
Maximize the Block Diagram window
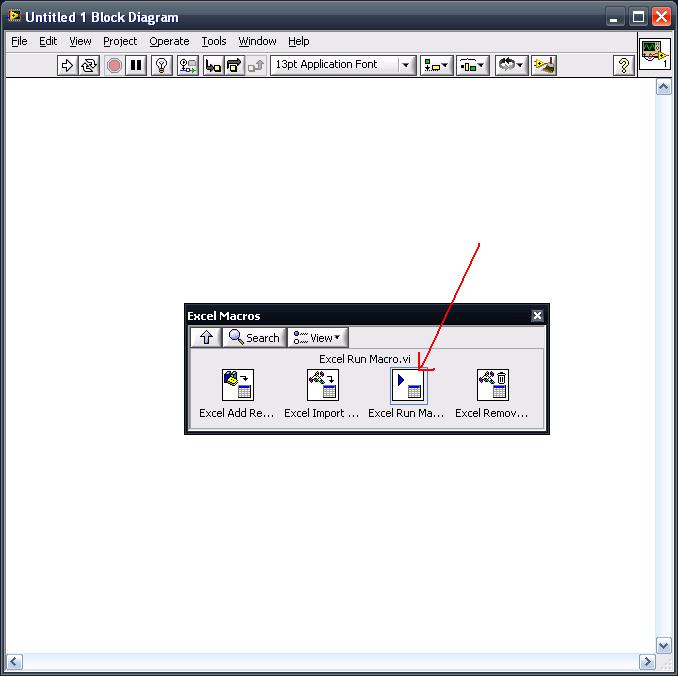[x=638, y=17]
